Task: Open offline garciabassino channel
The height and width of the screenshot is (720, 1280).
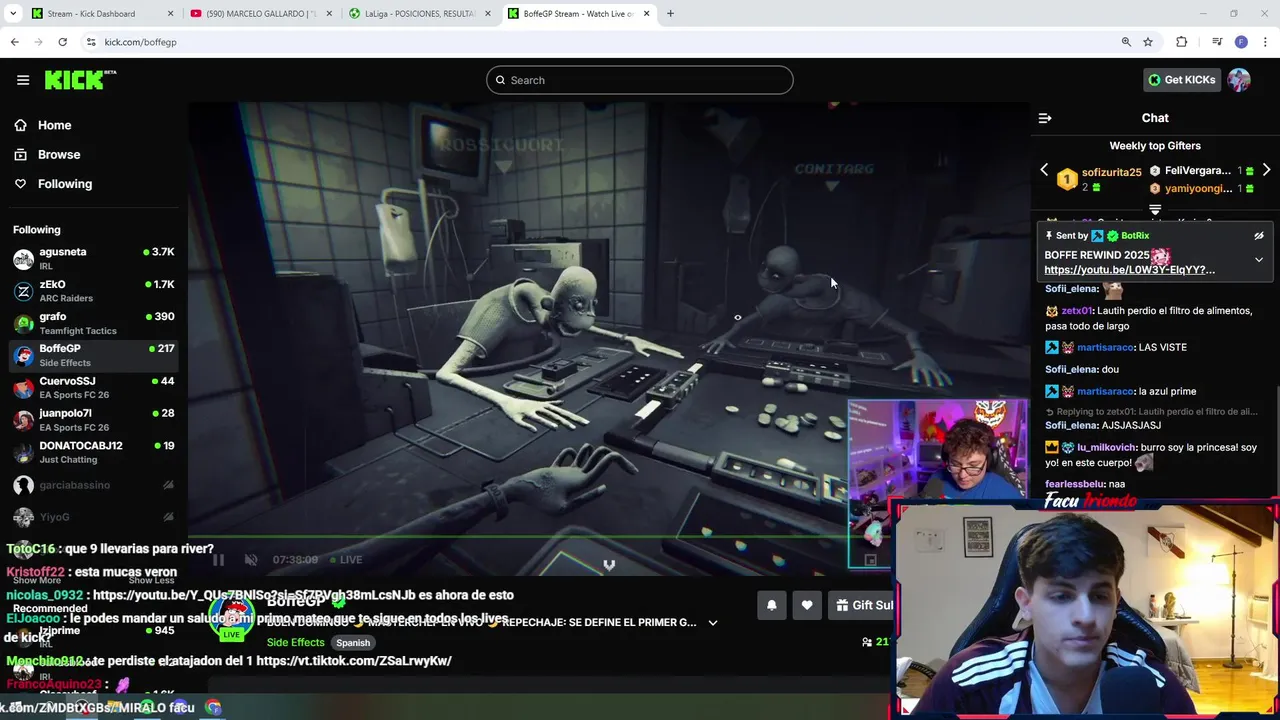Action: [93, 485]
